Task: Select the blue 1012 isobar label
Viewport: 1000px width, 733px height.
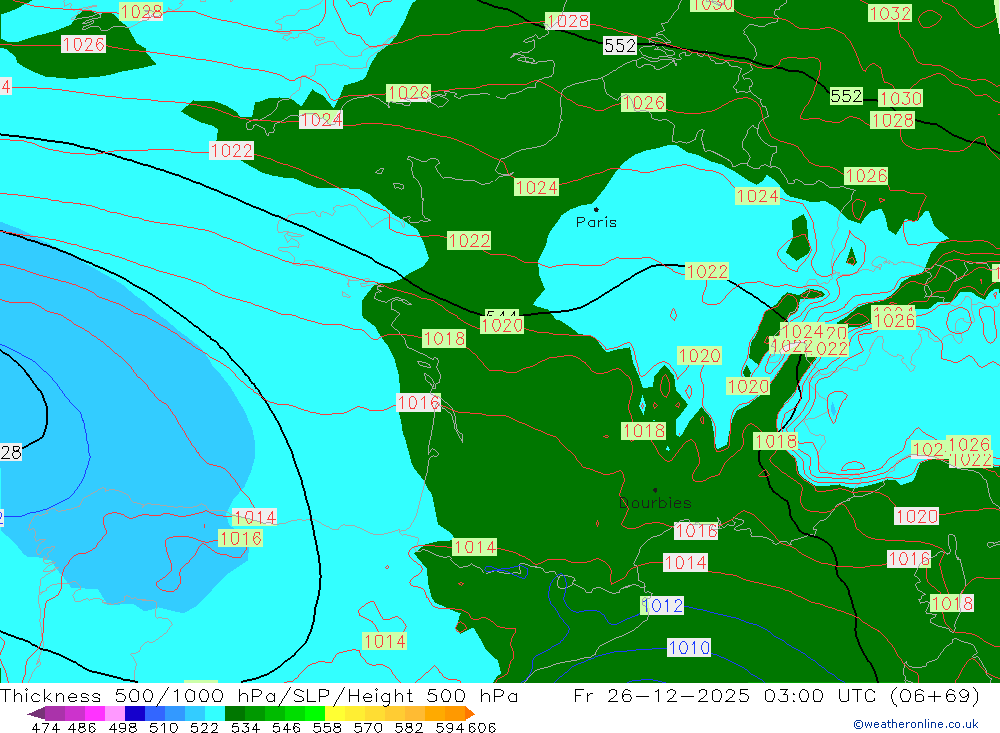Action: pyautogui.click(x=662, y=605)
